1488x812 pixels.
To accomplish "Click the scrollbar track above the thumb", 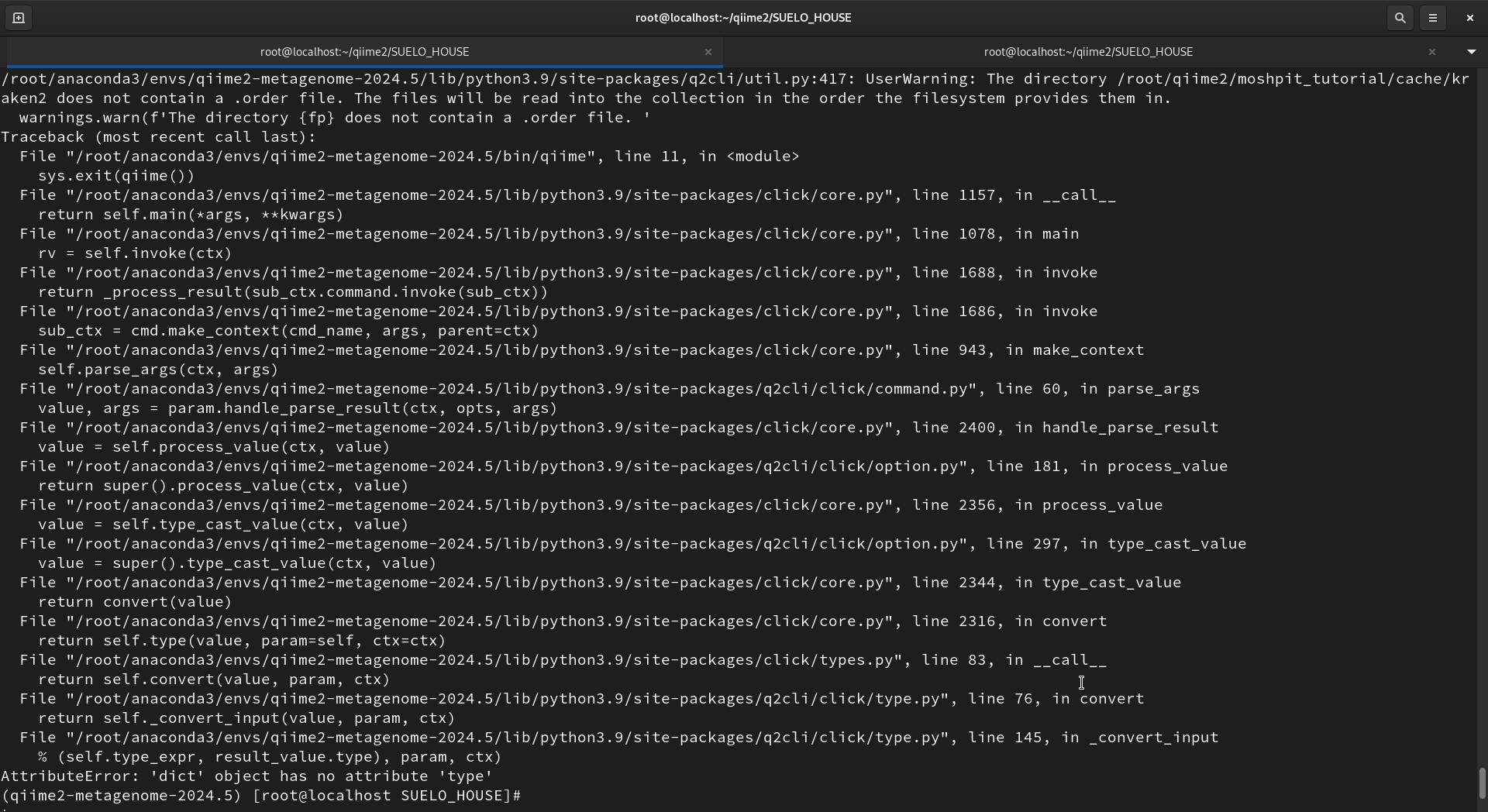I will click(x=1482, y=387).
